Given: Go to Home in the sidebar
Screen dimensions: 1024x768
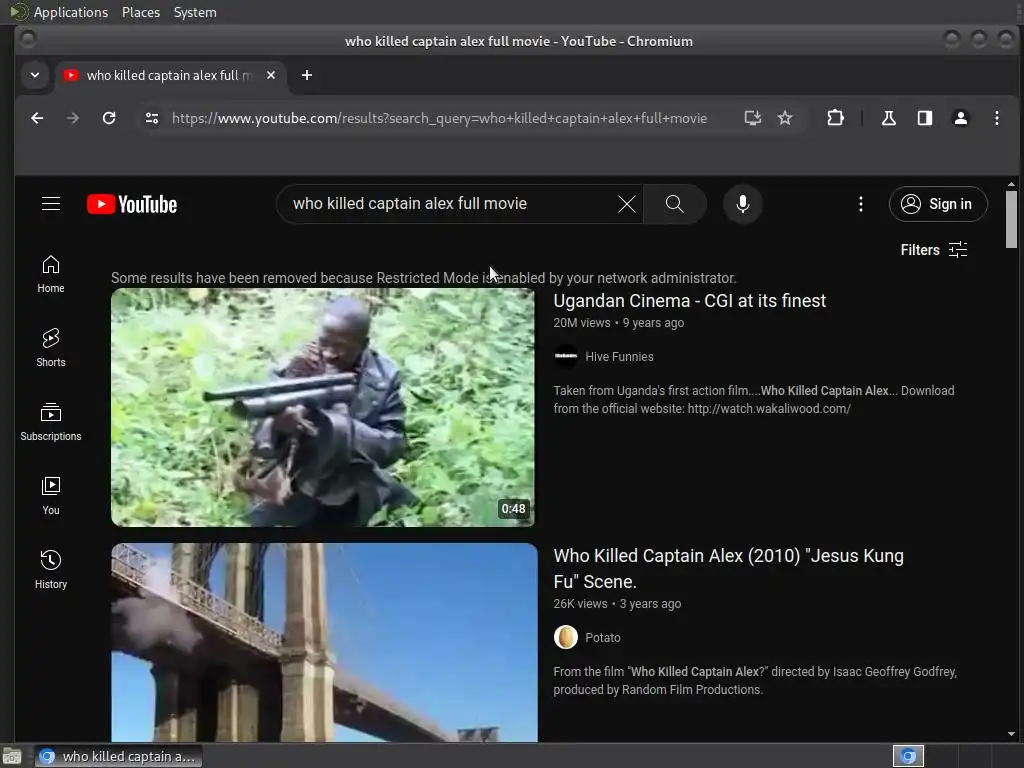Looking at the screenshot, I should point(51,274).
